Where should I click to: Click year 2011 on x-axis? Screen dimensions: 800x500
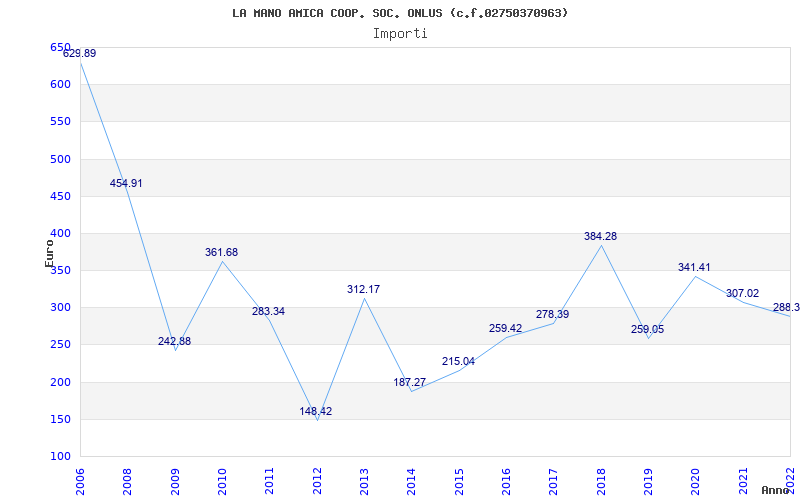pos(269,481)
